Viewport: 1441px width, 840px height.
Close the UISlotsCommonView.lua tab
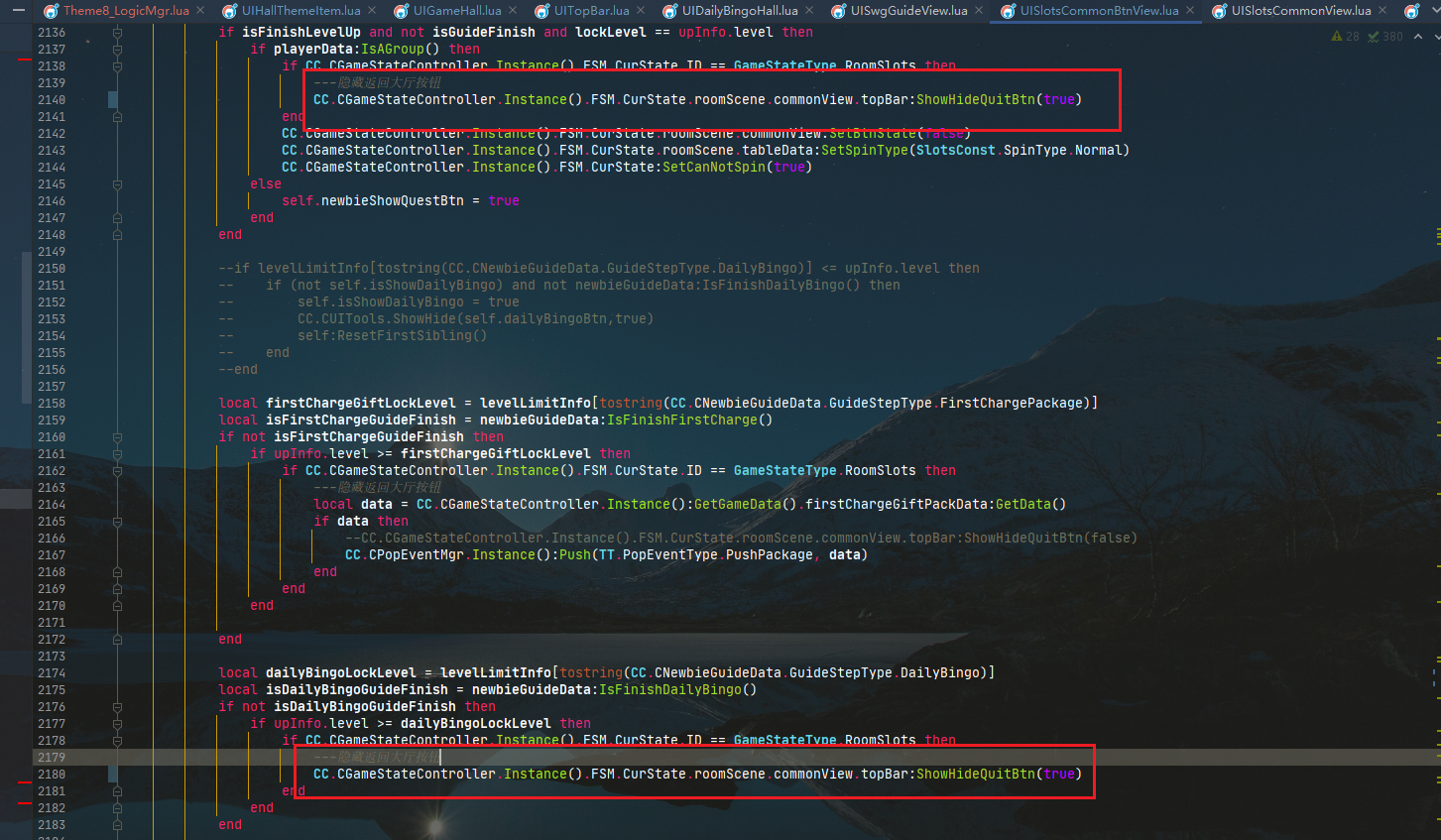pos(1382,11)
